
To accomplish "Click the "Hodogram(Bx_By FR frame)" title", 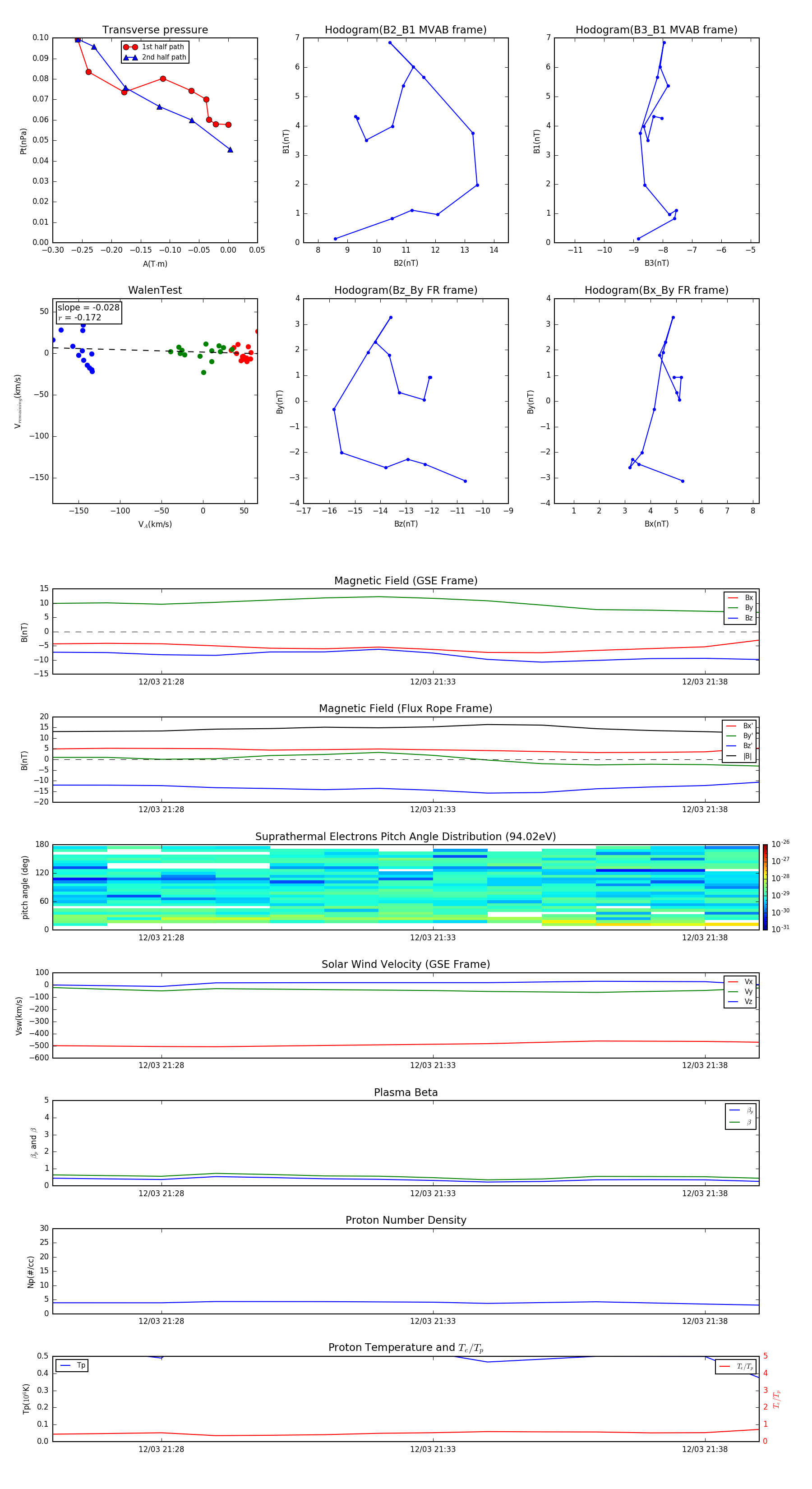I will 656,290.
